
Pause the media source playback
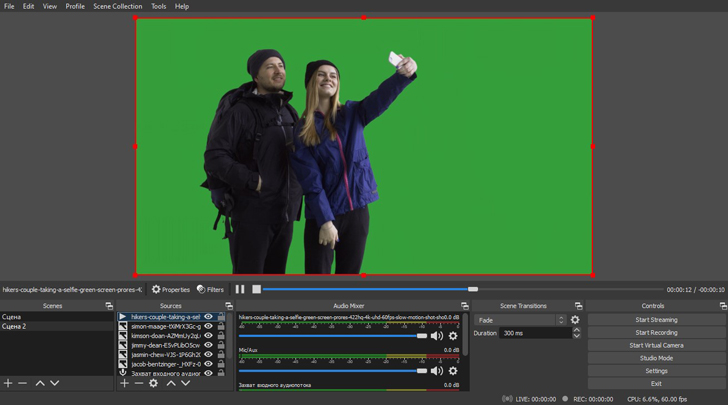click(x=240, y=289)
